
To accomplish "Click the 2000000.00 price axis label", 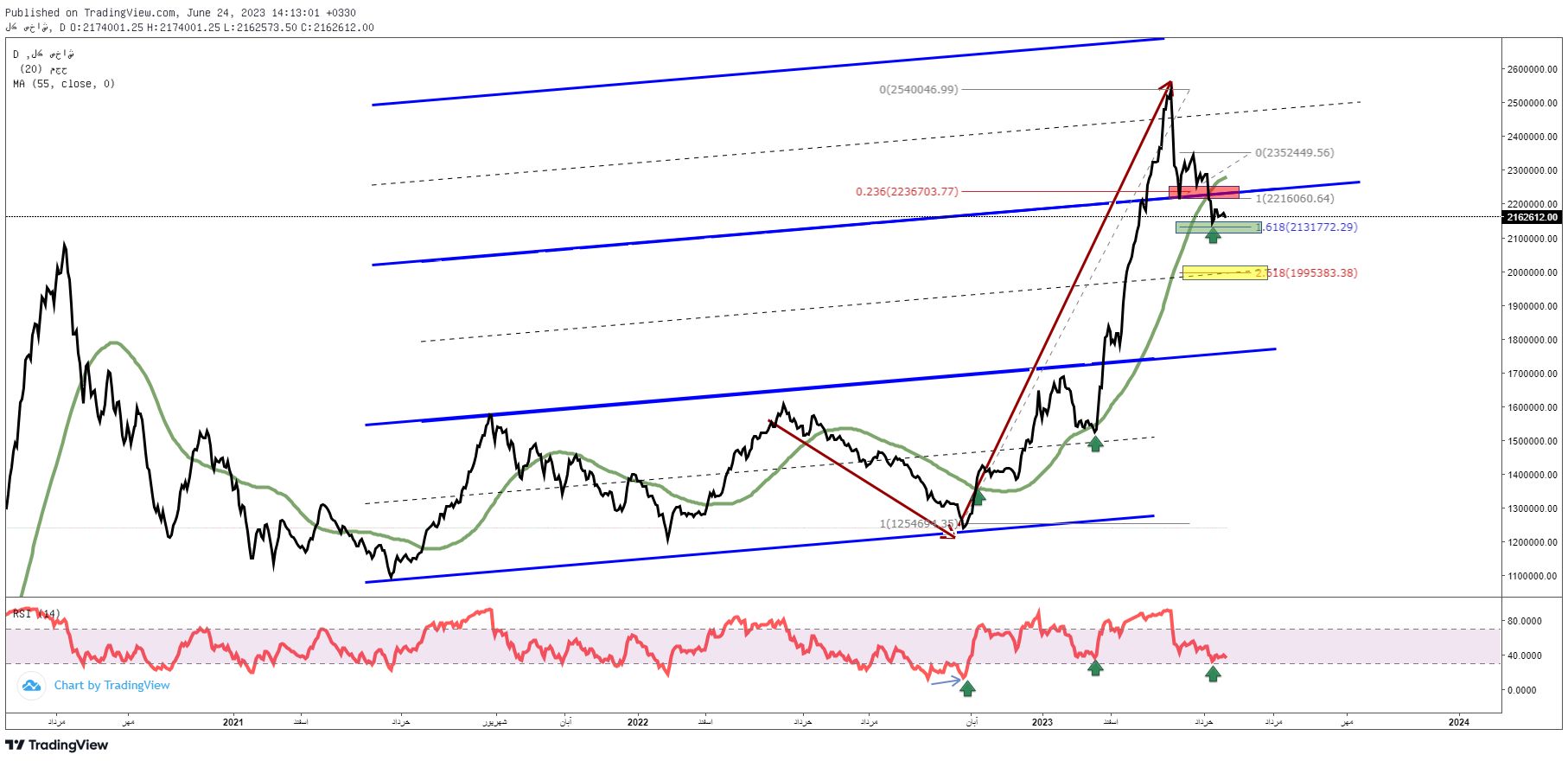I will [x=1532, y=272].
